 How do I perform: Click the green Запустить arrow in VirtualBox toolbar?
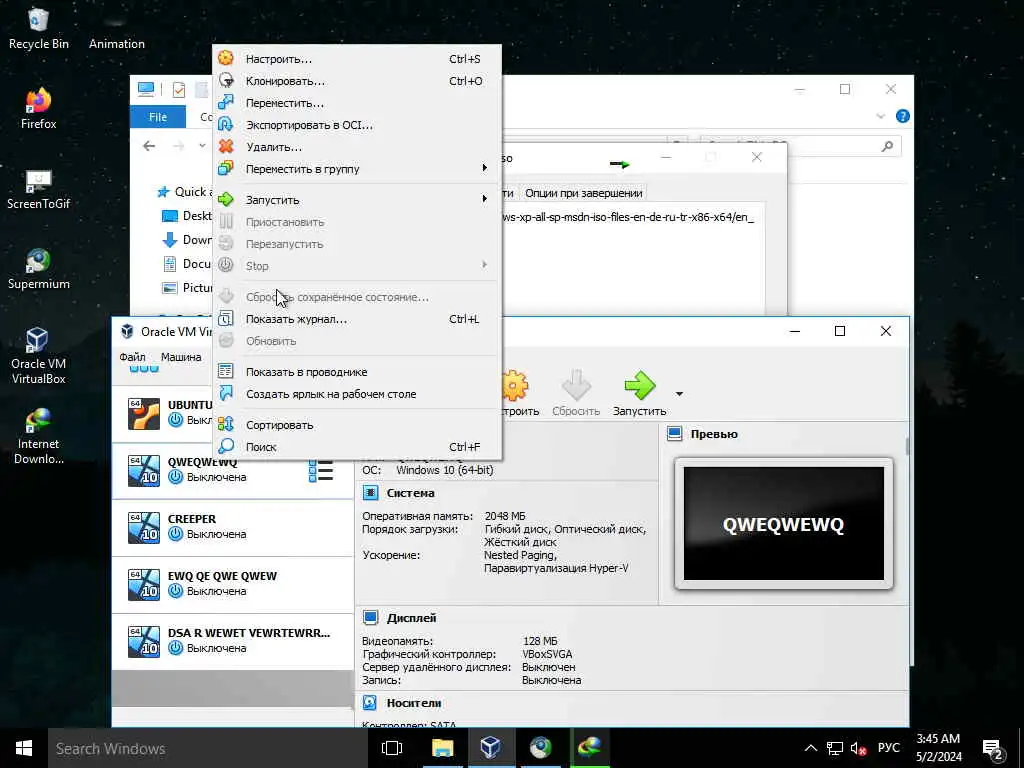[639, 385]
